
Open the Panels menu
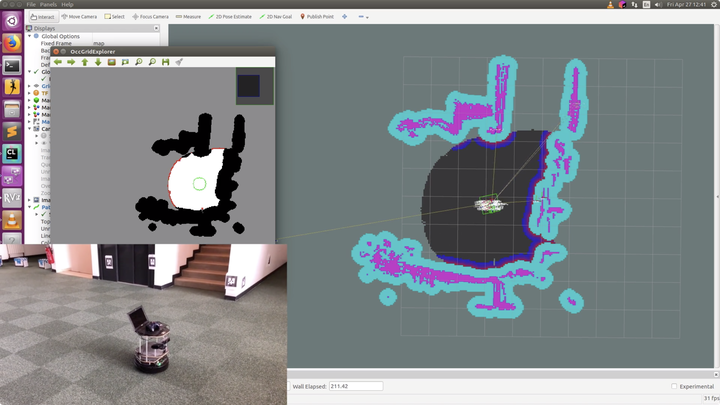[x=48, y=4]
